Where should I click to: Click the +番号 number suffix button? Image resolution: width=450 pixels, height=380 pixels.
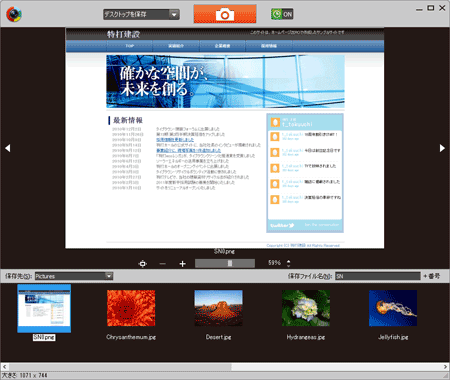tap(432, 276)
